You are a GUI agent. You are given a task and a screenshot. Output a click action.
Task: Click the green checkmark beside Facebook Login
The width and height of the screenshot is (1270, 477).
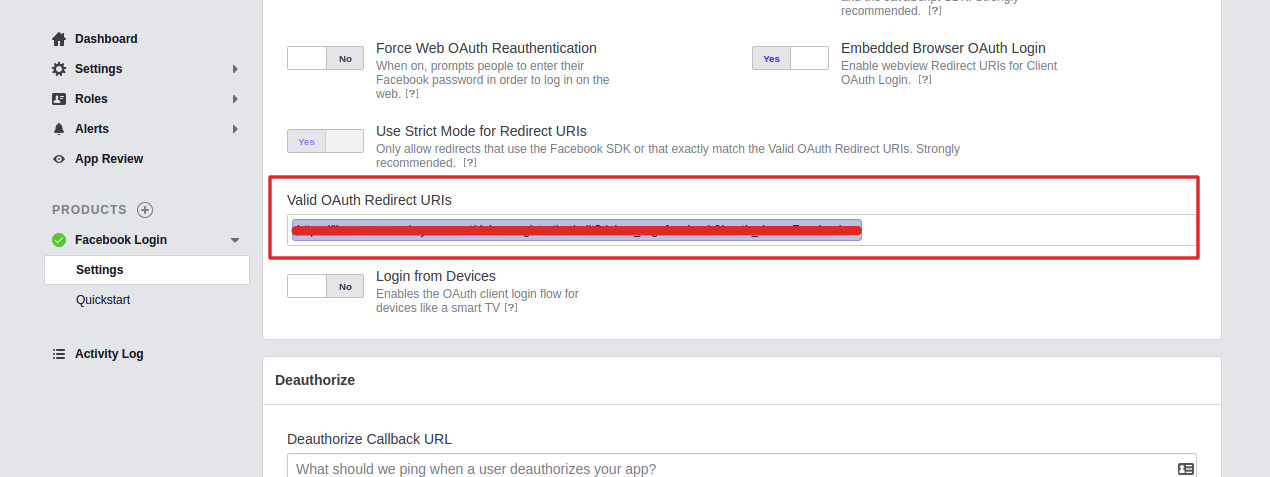tap(59, 240)
